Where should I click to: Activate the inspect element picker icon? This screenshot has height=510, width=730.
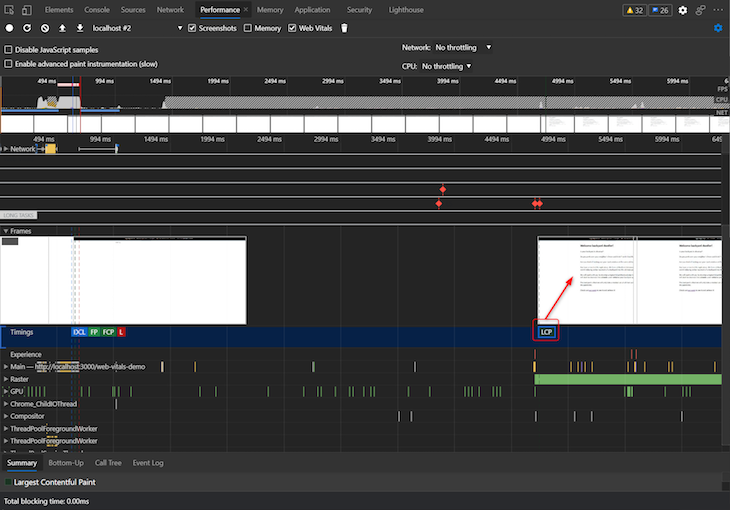tap(9, 10)
